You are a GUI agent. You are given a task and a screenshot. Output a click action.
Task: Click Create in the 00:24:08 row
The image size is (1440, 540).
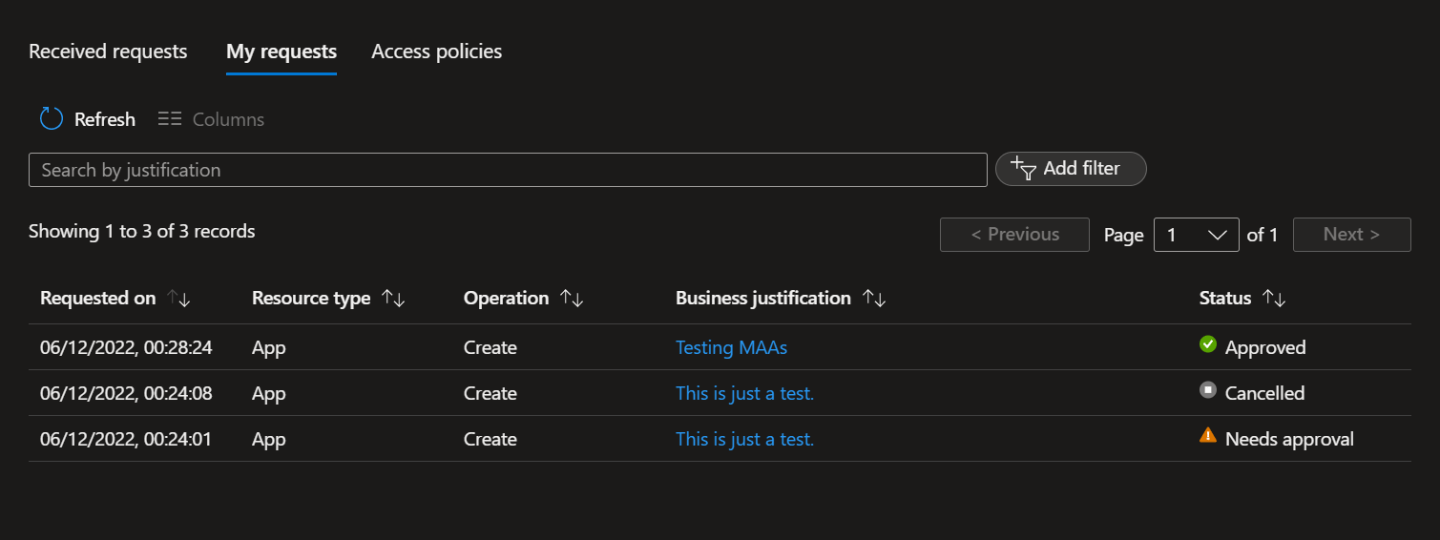coord(490,393)
